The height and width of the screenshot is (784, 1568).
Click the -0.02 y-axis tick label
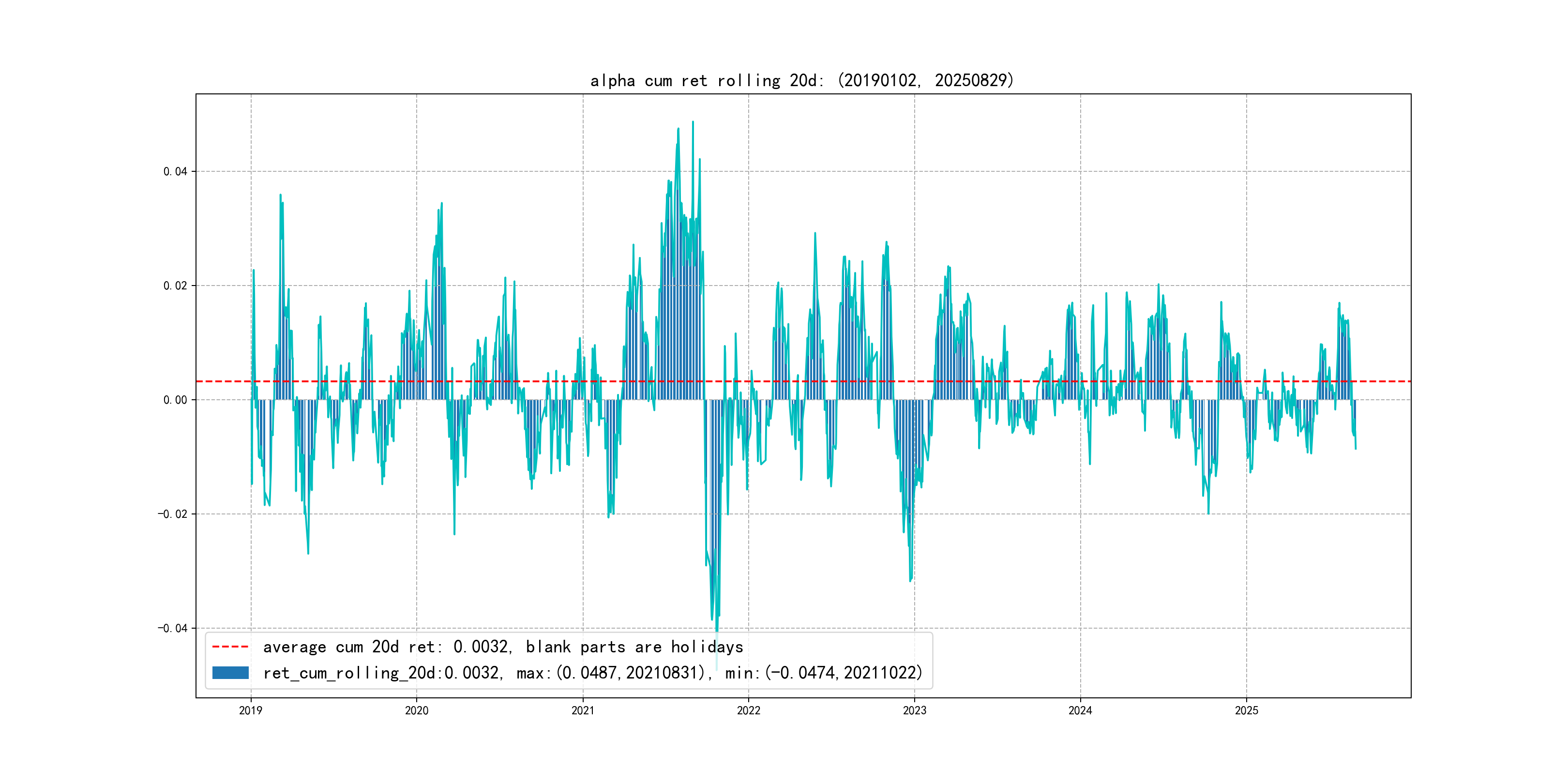point(172,514)
